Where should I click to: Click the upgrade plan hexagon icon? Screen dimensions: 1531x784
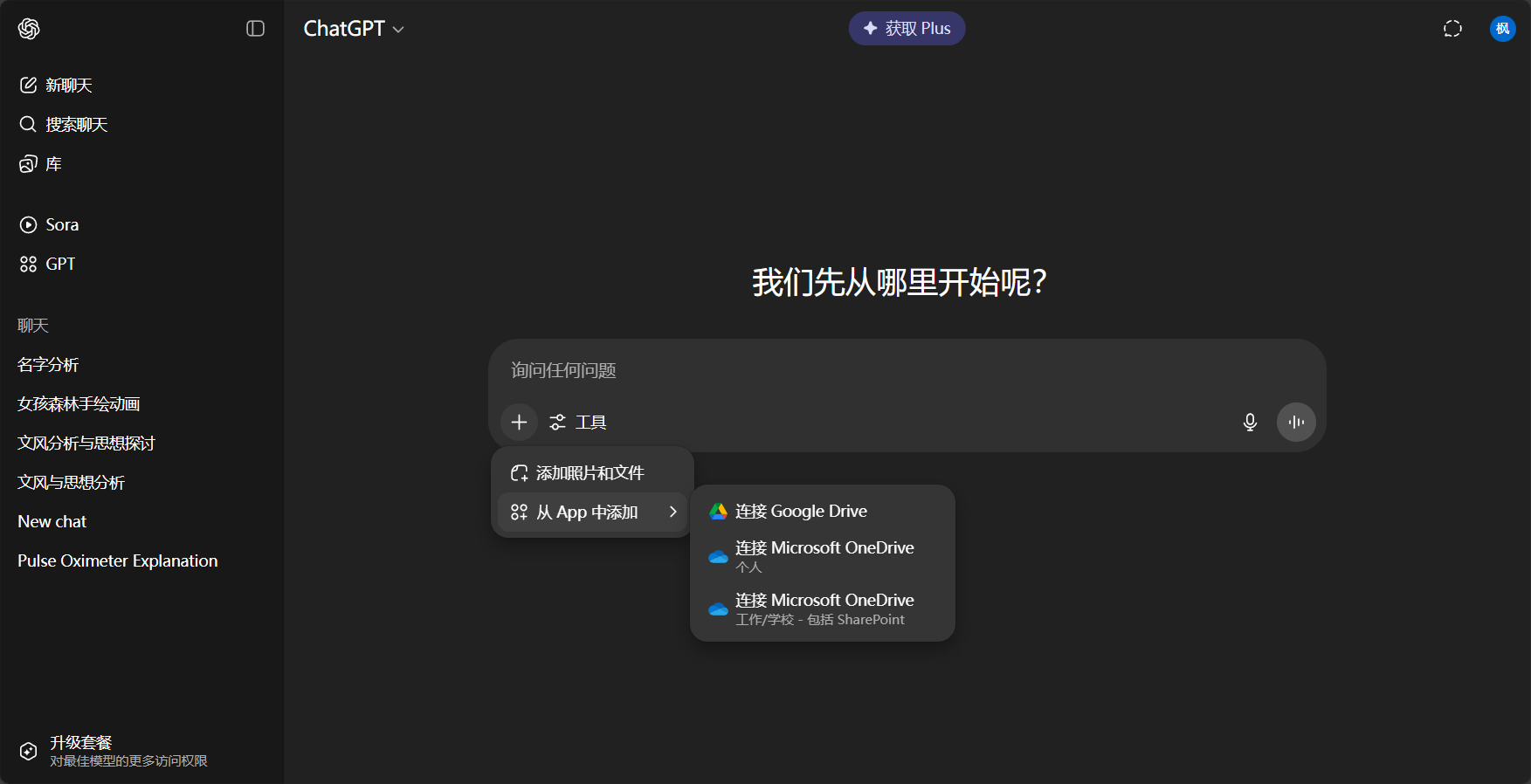pos(28,751)
